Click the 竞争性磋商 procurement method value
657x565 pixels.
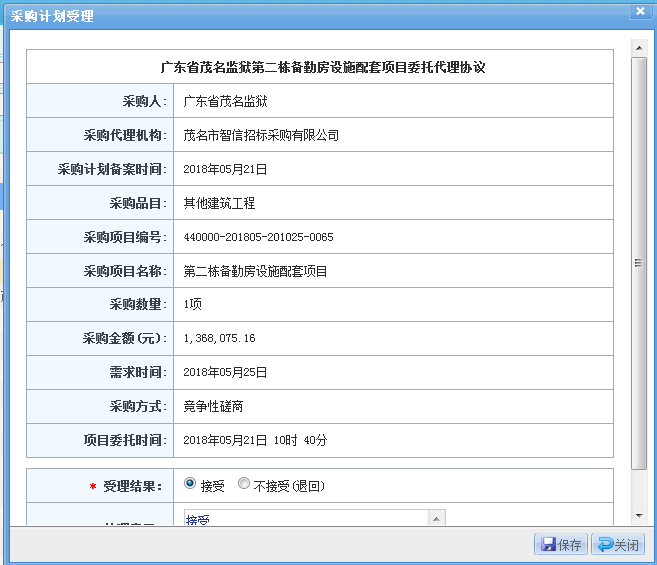point(213,407)
